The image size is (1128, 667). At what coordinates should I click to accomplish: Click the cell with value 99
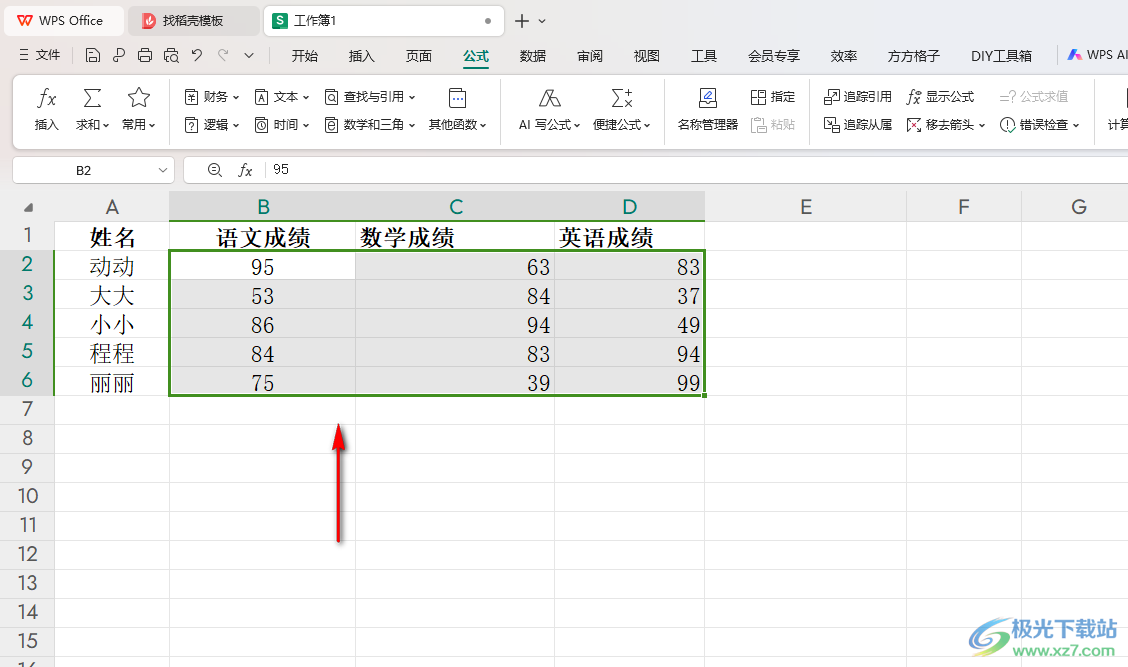630,382
